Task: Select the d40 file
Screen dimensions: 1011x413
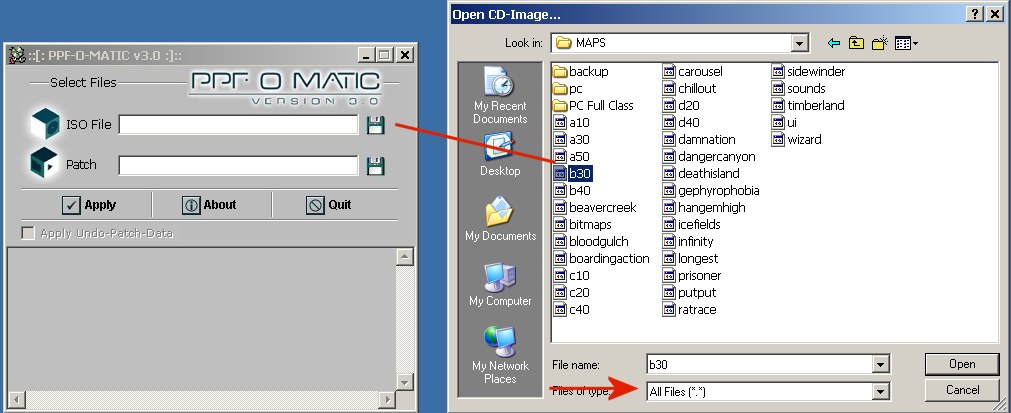Action: pos(681,122)
